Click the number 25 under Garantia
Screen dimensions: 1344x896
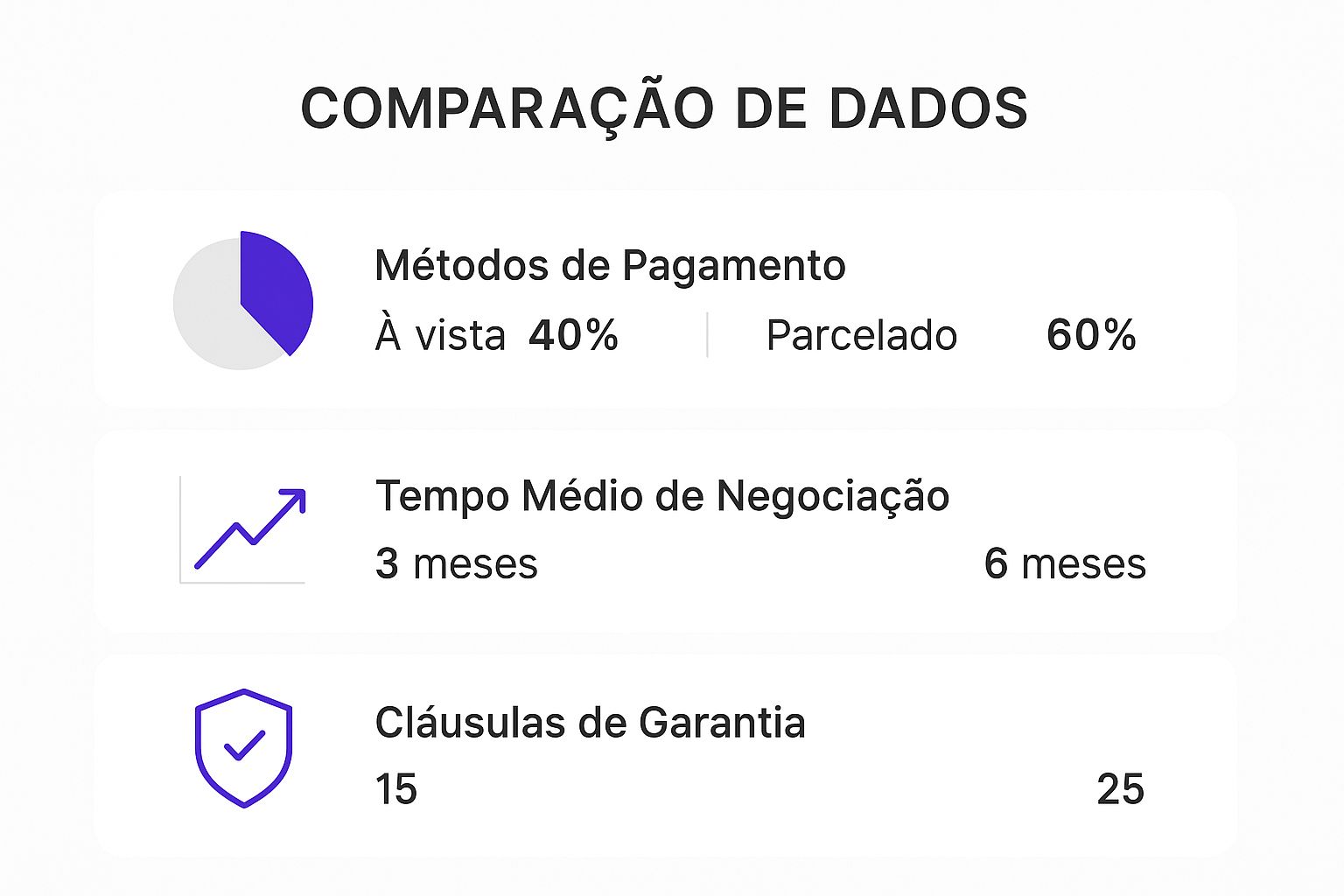tap(1121, 790)
